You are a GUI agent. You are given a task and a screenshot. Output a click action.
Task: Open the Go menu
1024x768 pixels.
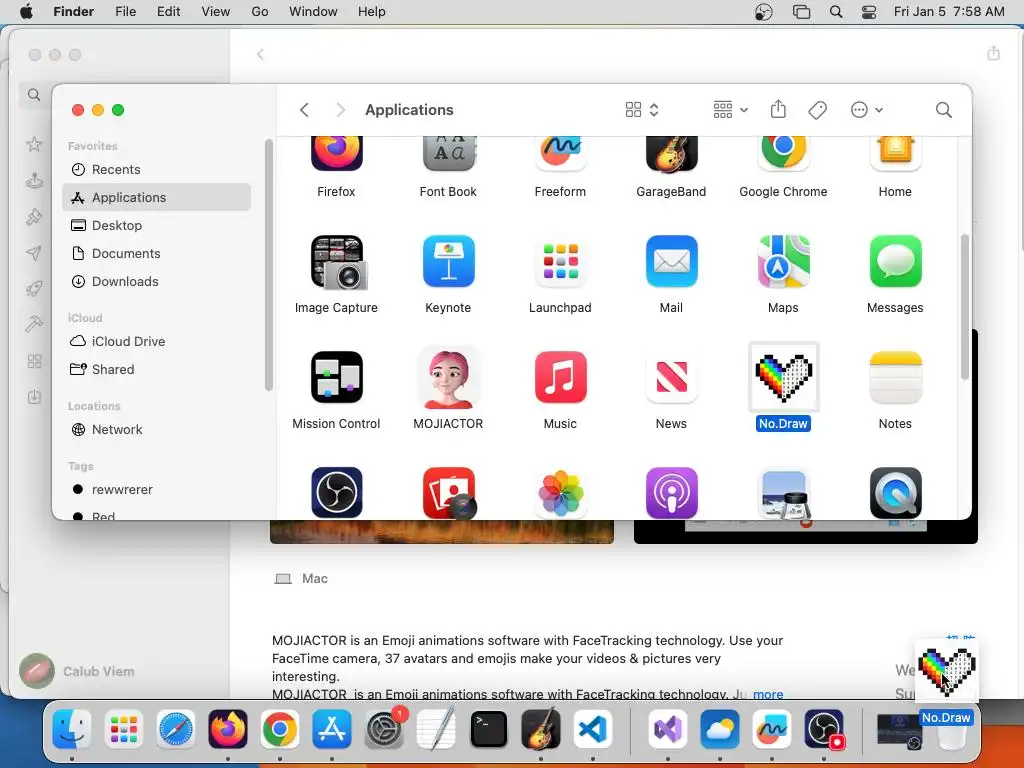(x=260, y=12)
